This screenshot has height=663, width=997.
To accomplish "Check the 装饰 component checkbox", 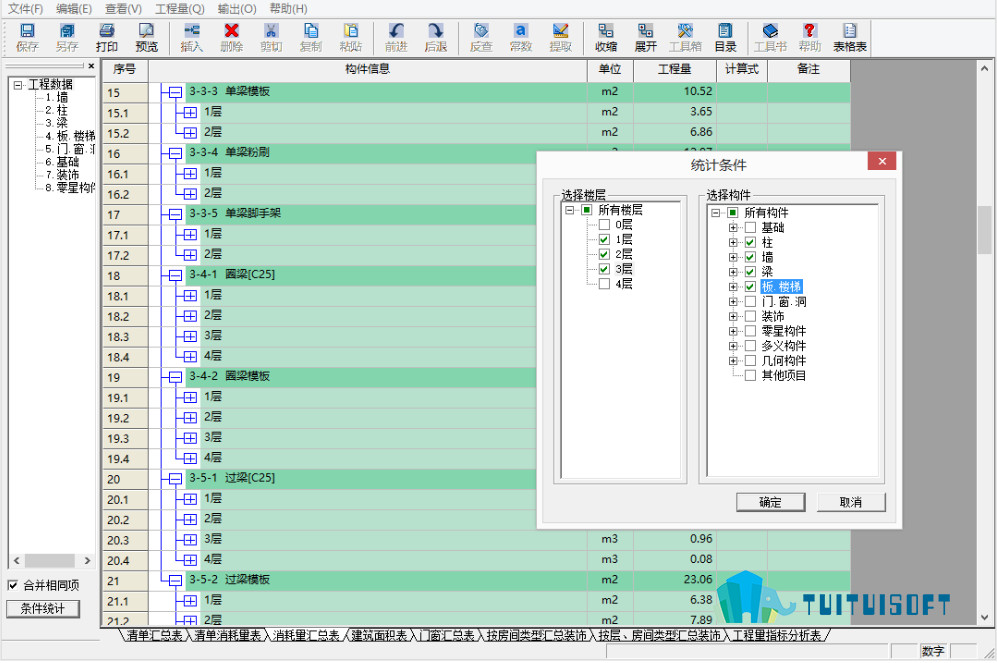I will coord(750,316).
